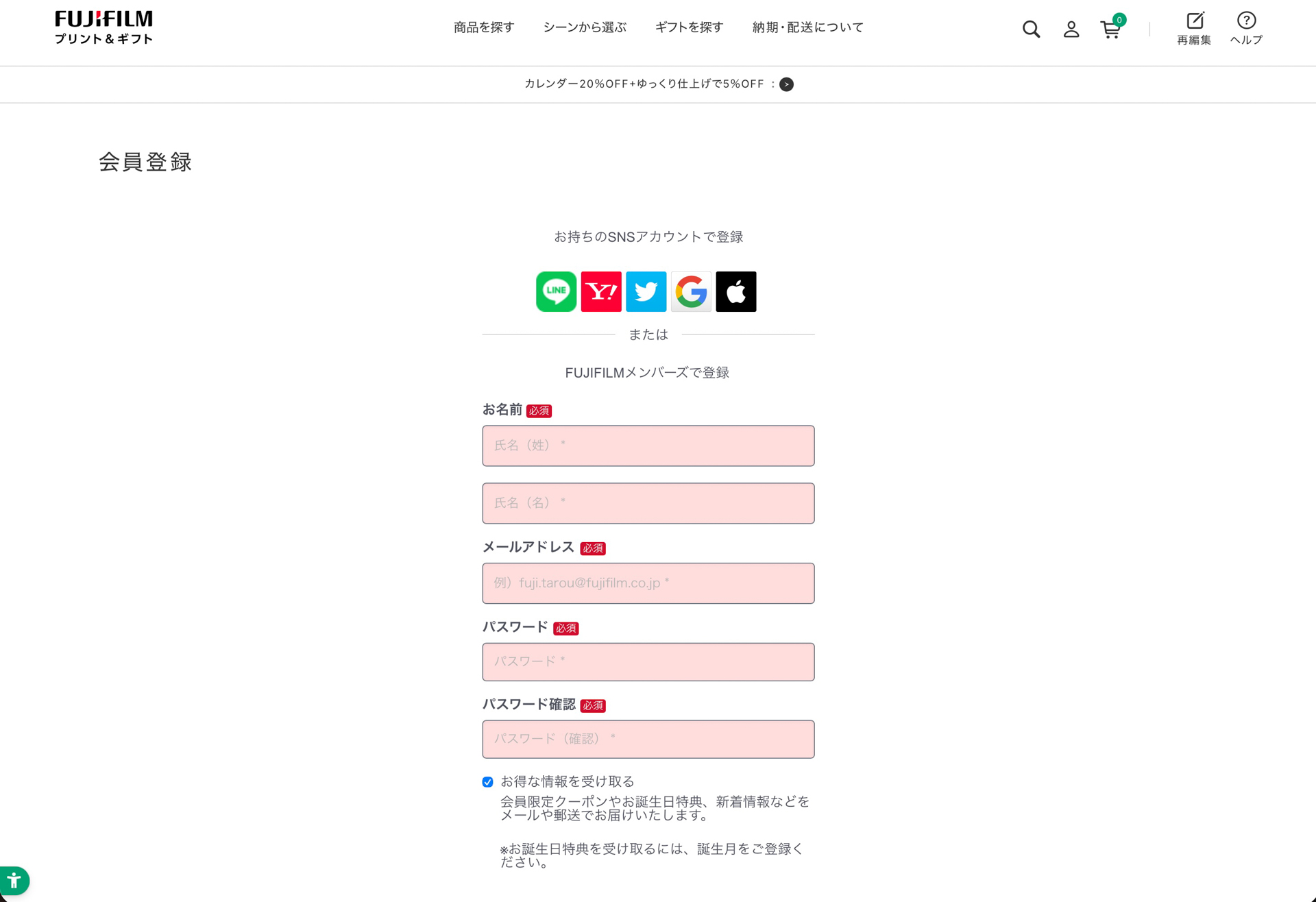Click the お持ちのSNSアカウントで登録 text
The image size is (1316, 902).
click(648, 236)
